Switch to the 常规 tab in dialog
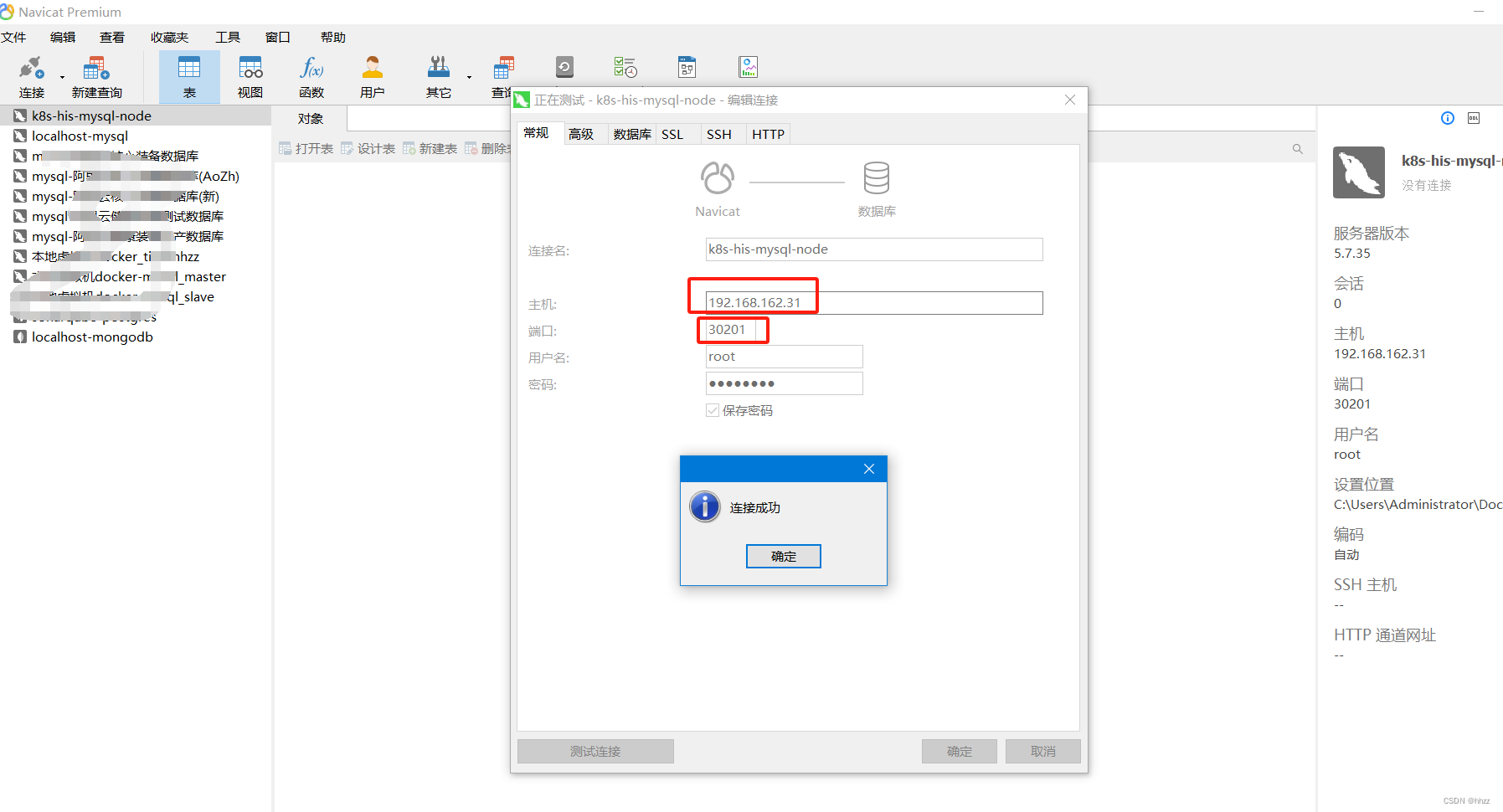 (x=536, y=133)
